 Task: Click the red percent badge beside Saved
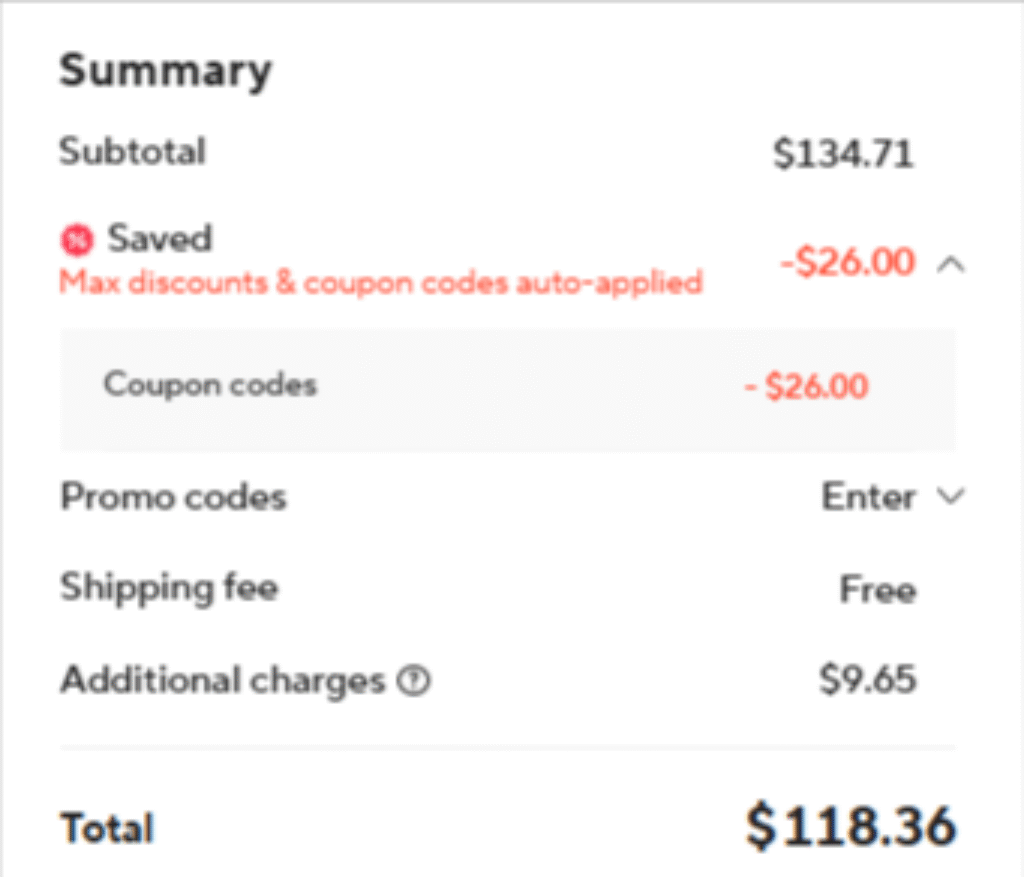tap(76, 240)
